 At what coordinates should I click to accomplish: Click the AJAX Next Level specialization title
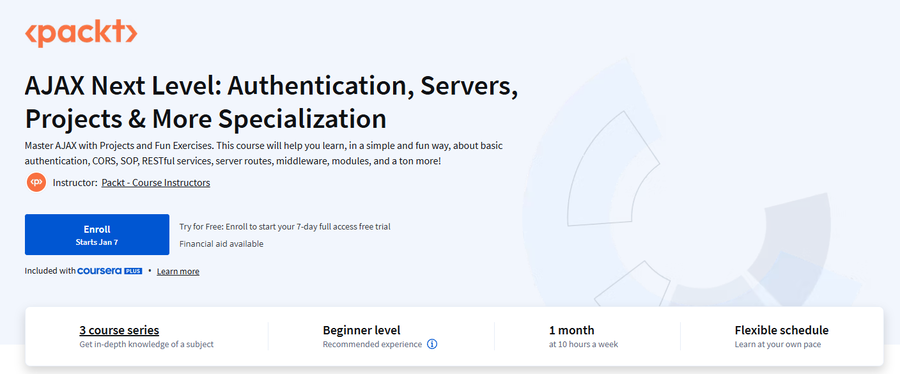(x=271, y=102)
